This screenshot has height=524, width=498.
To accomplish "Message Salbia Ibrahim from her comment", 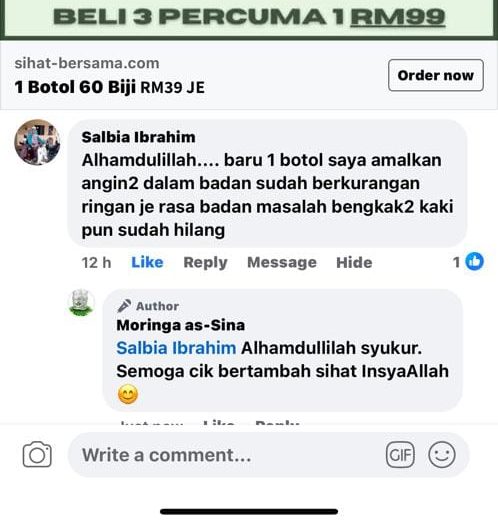I will pos(282,263).
